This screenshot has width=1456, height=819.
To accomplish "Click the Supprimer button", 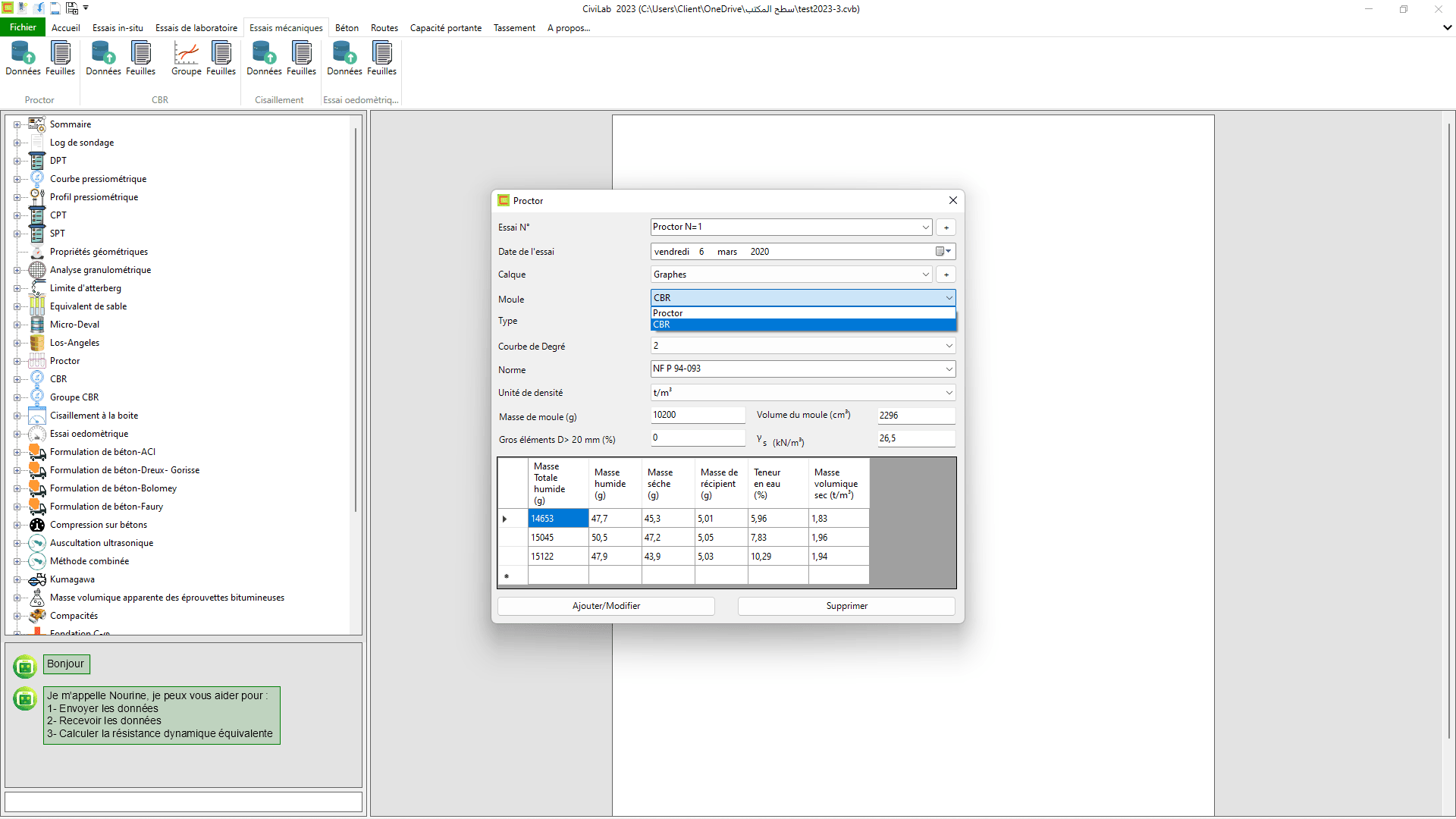I will point(846,606).
